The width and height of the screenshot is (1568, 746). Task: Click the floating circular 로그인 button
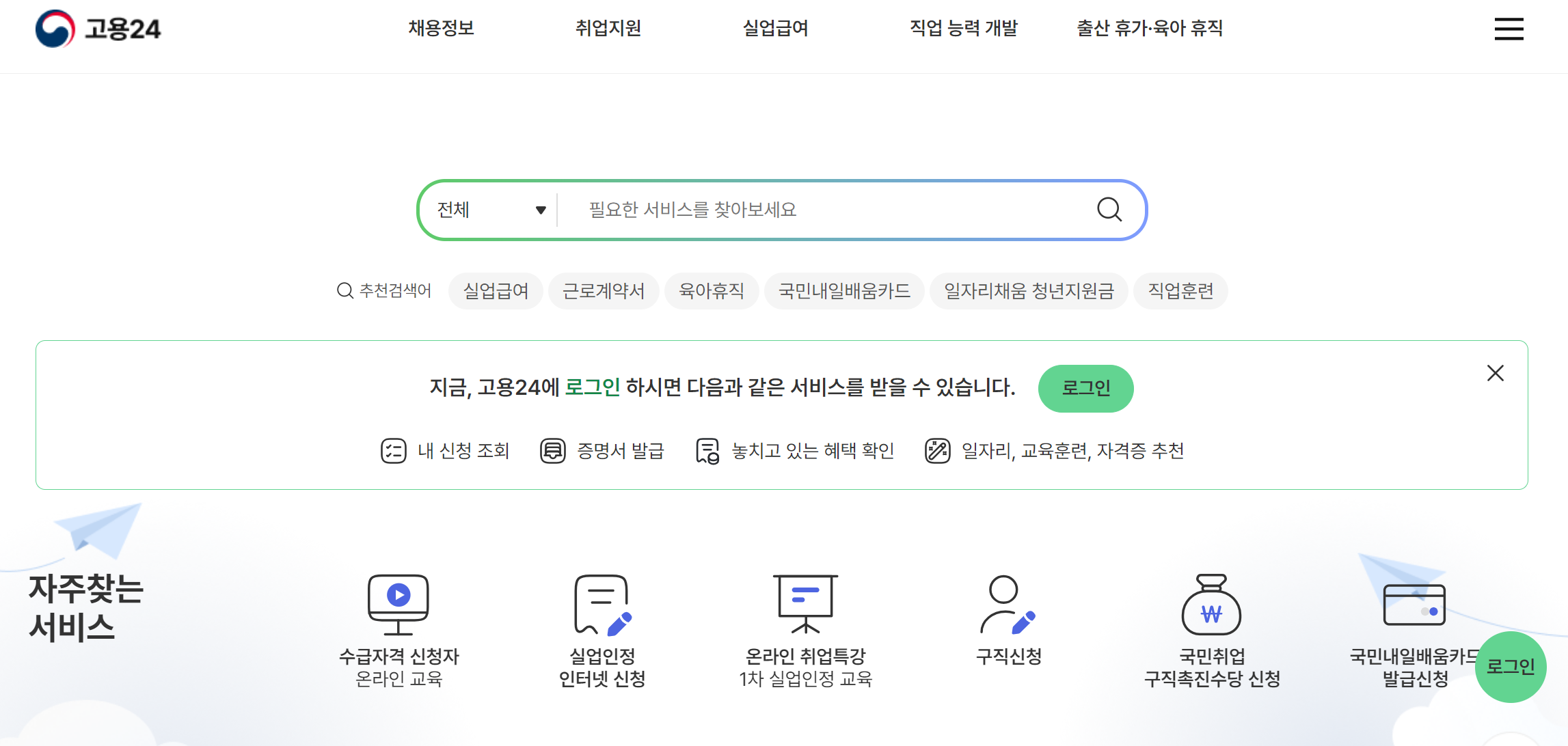click(x=1511, y=666)
